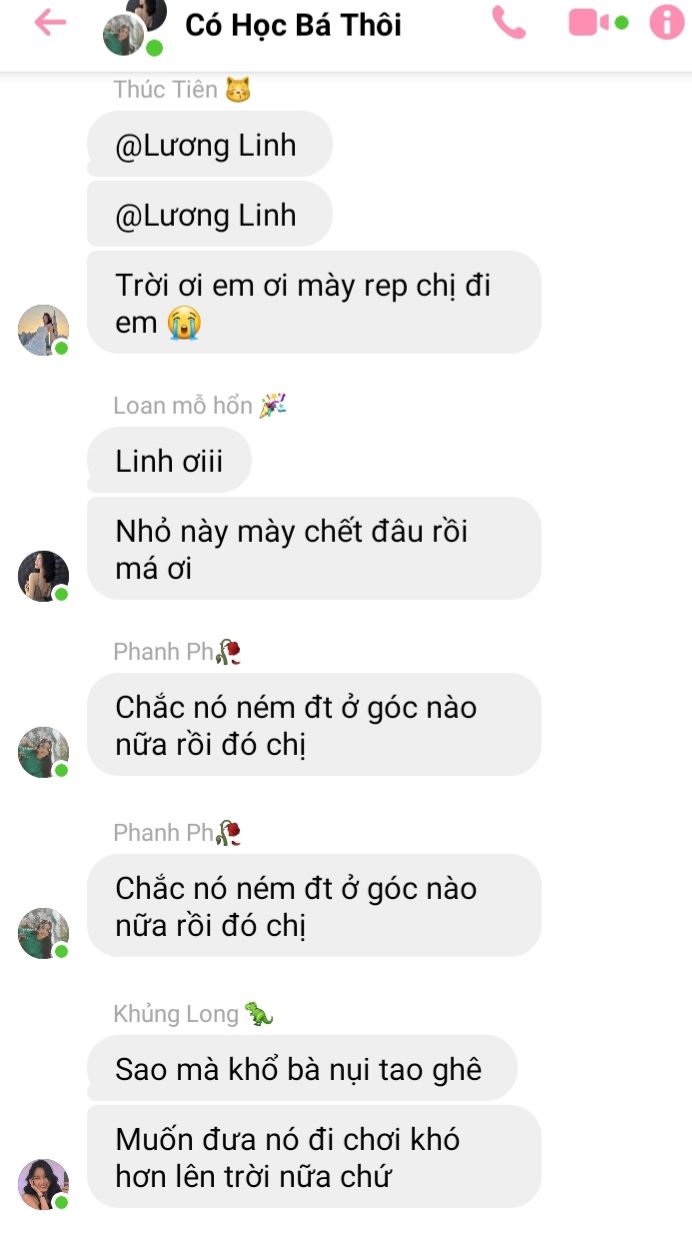
Task: Select the message 'Linh ơiii'
Action: (x=169, y=461)
